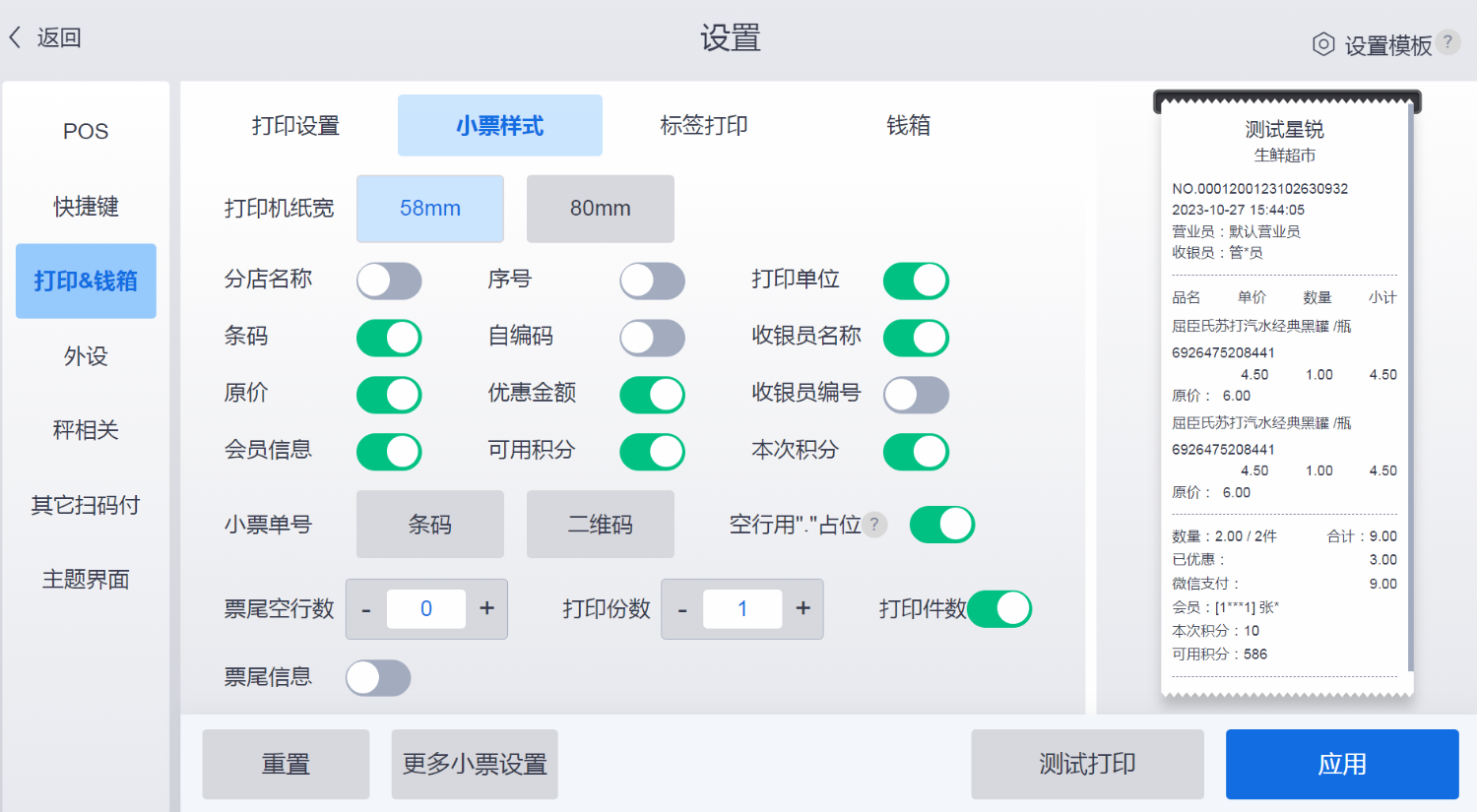
Task: Open the settings template hexagon icon
Action: (1323, 44)
